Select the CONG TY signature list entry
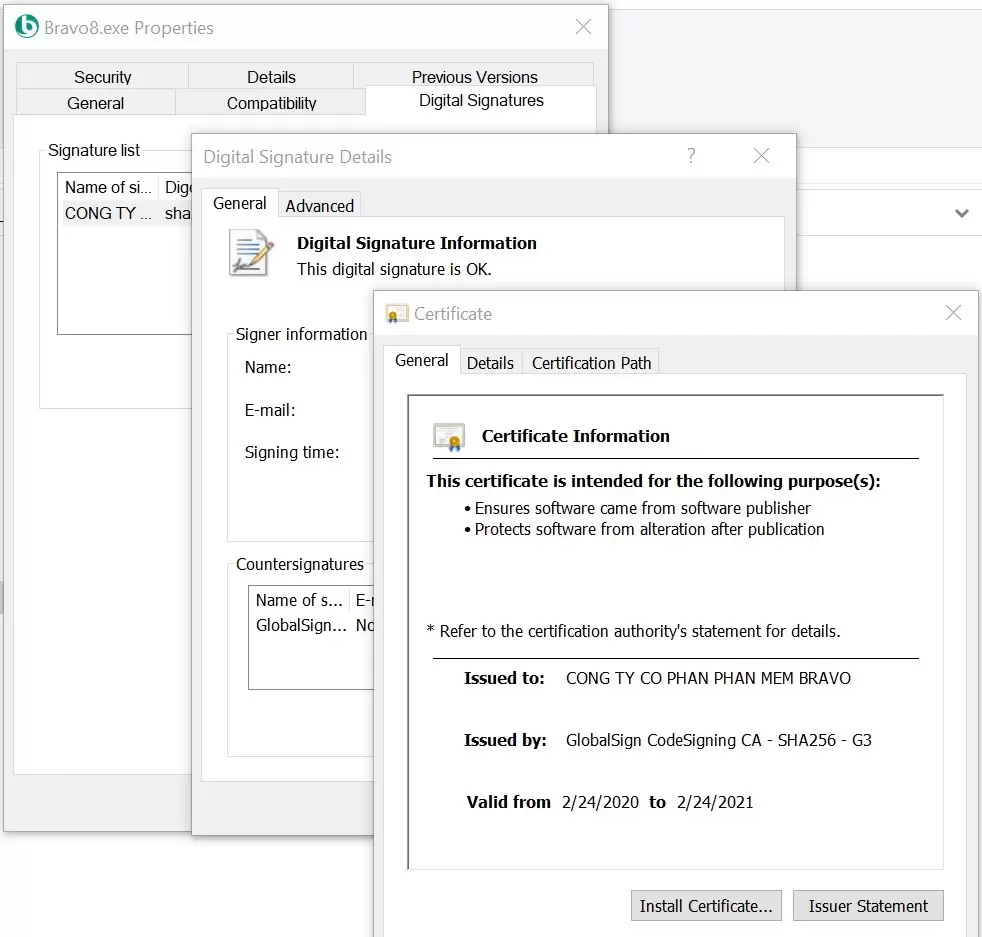 point(108,213)
